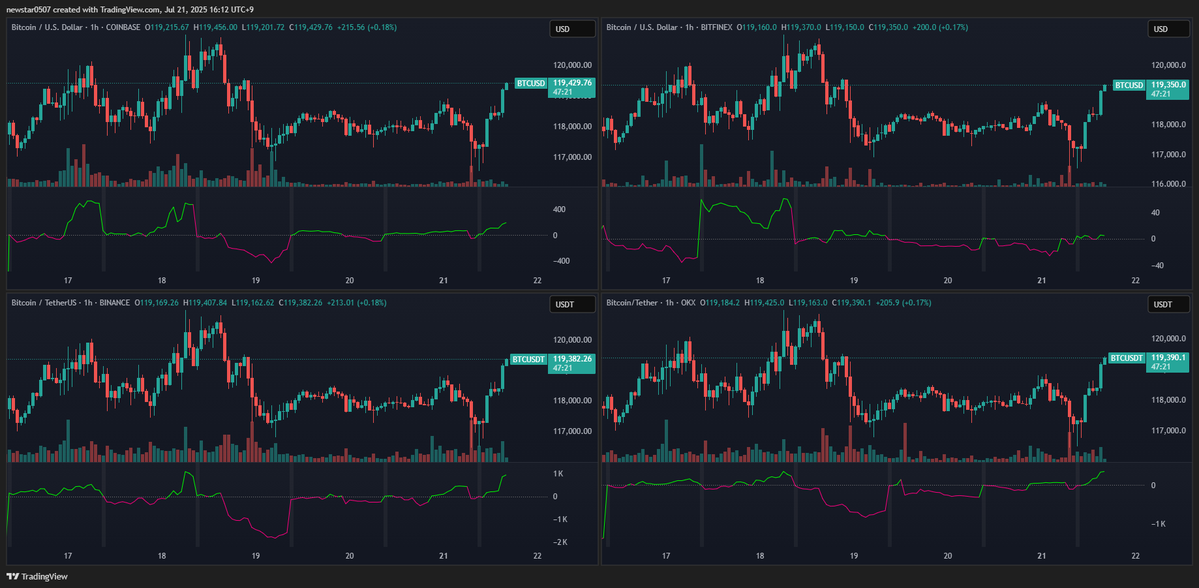Click the BTCUSD symbol tag on the BITFINEX chart
The width and height of the screenshot is (1199, 588).
click(x=1128, y=85)
